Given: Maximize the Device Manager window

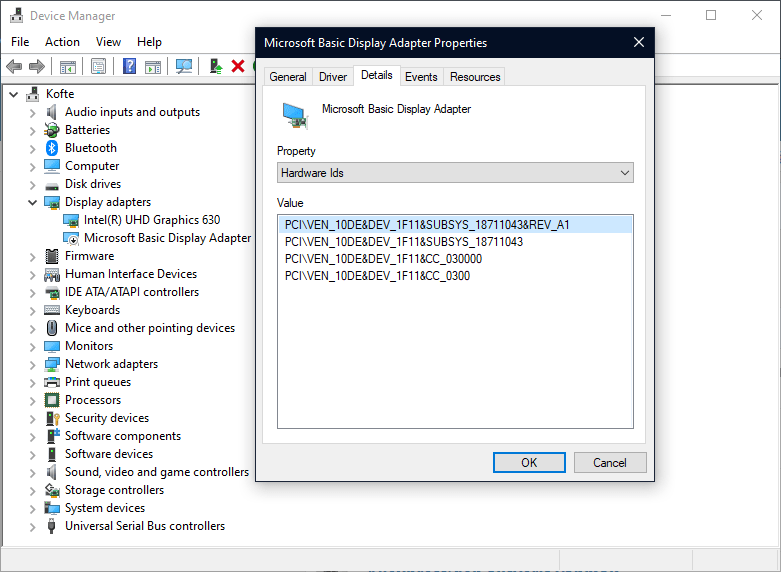Looking at the screenshot, I should 711,15.
